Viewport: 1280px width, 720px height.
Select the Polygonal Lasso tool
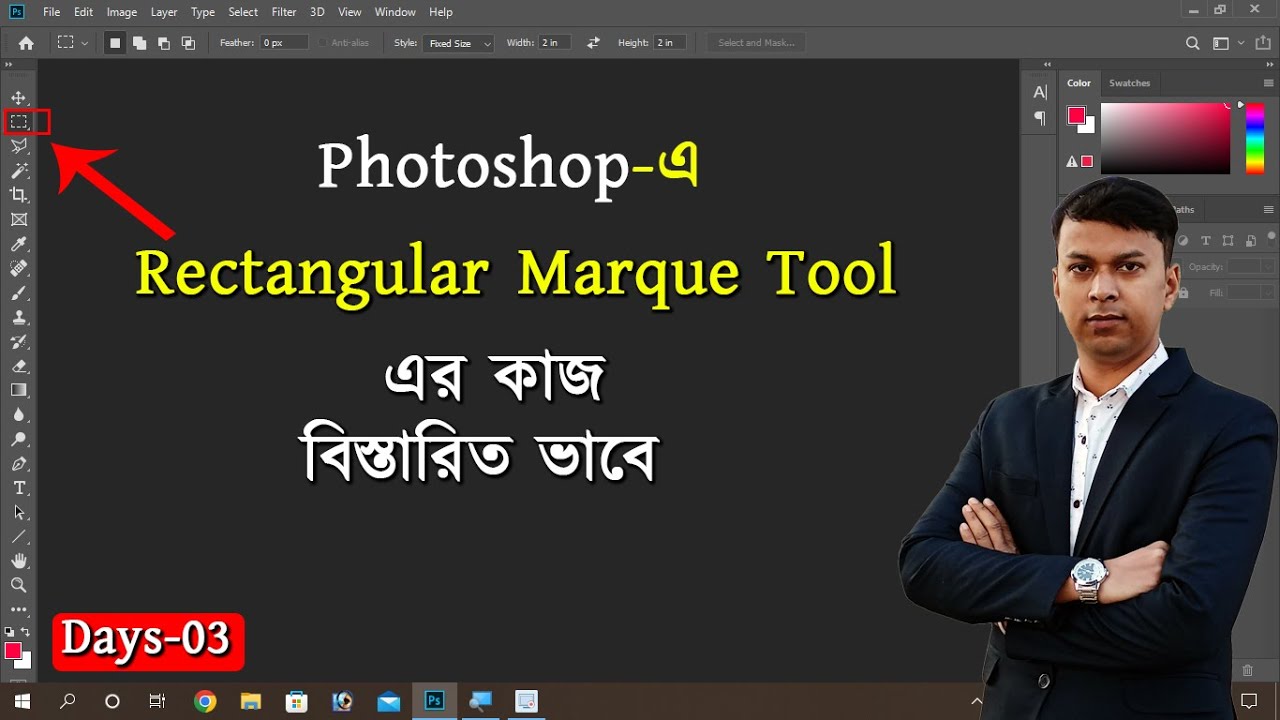[19, 146]
